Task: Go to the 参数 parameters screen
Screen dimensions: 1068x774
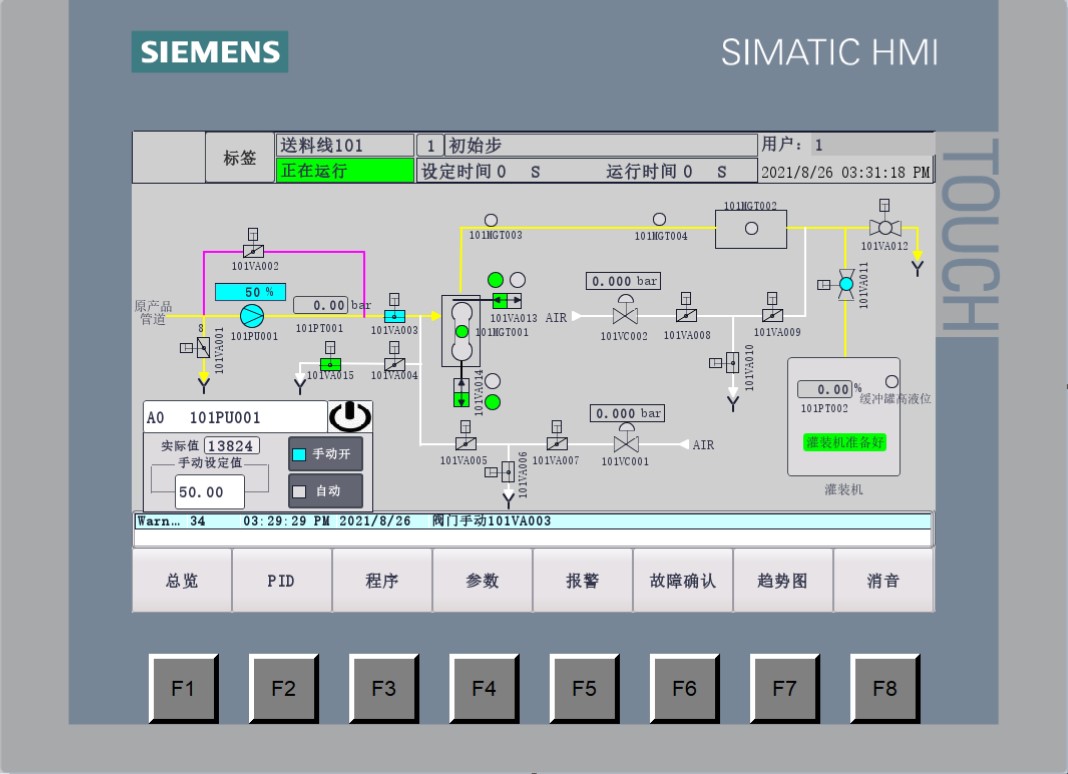Action: [482, 580]
